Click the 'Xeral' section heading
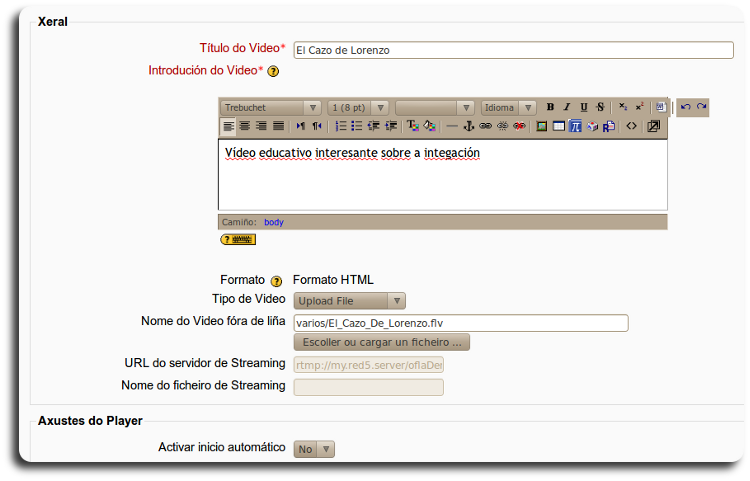Screen dimensions: 750x481 coord(53,22)
